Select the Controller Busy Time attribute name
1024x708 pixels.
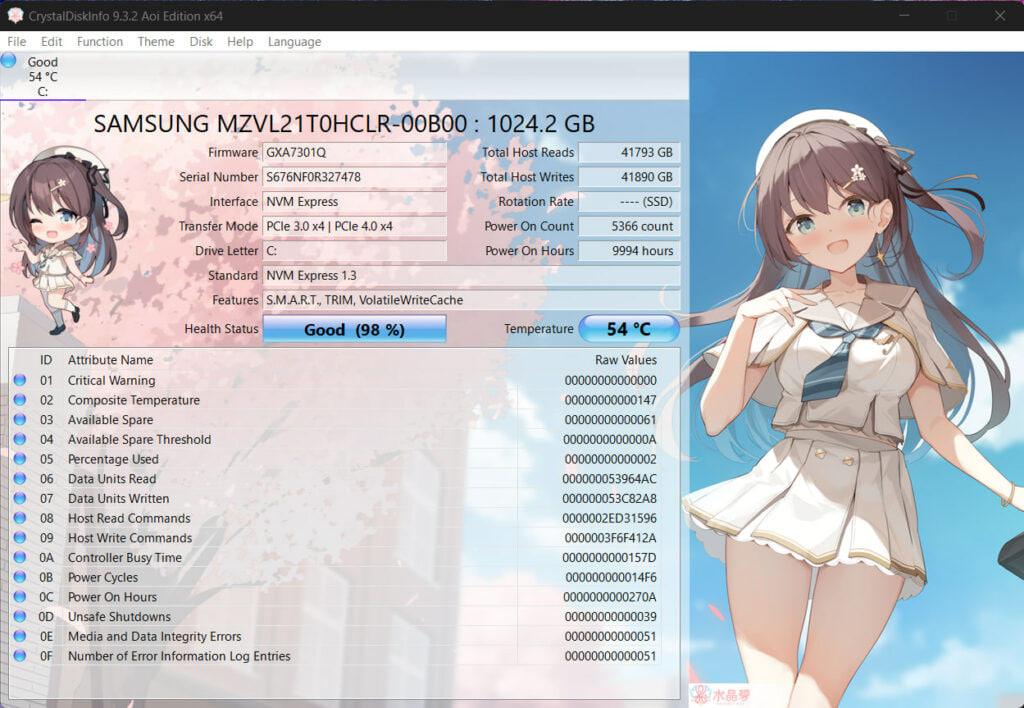(125, 558)
